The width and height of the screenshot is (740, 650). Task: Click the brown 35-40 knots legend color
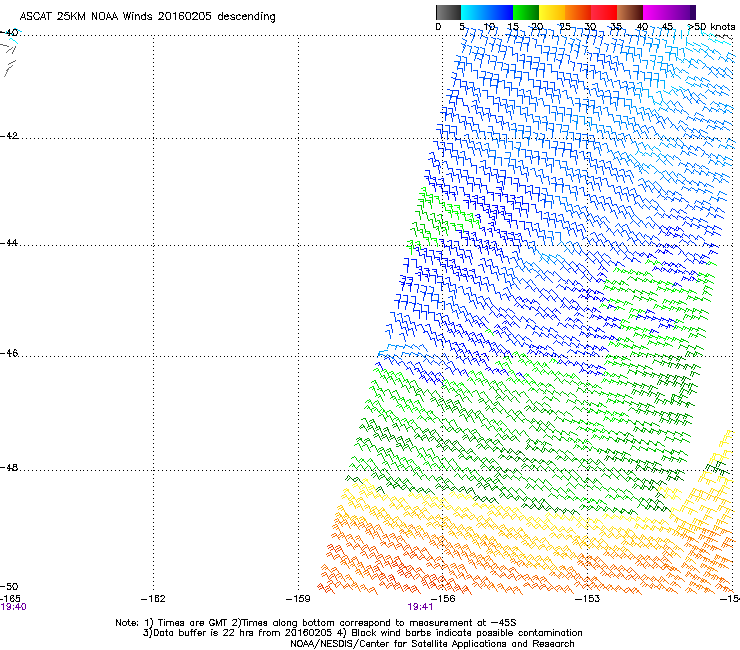(630, 12)
